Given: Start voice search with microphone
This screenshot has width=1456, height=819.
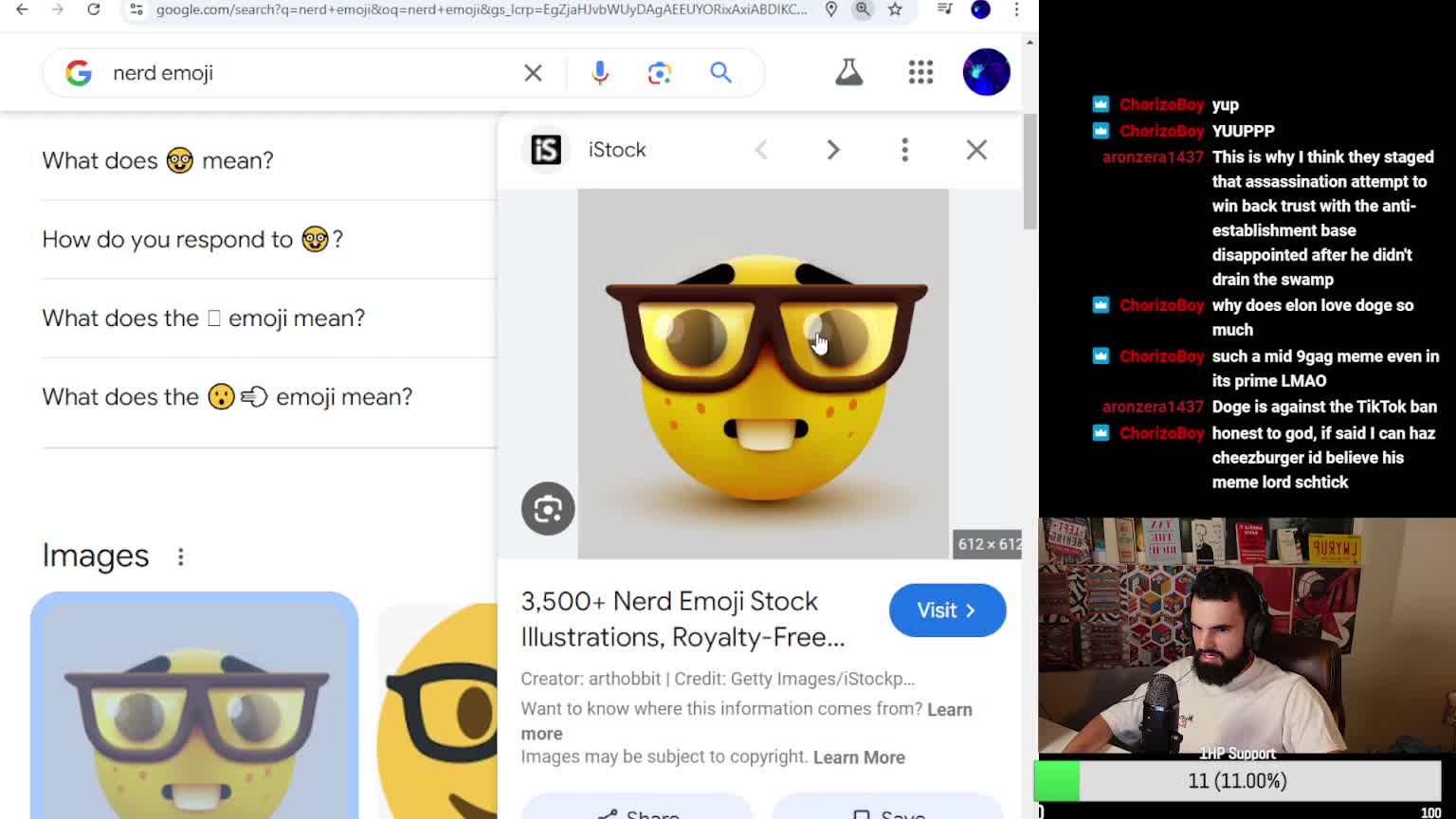Looking at the screenshot, I should (600, 73).
